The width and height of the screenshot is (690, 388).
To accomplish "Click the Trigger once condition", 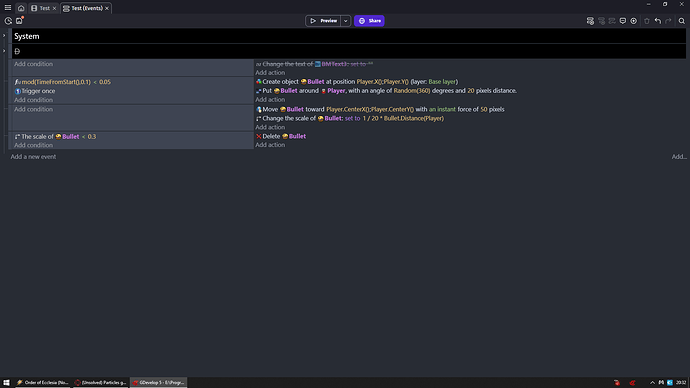I will click(35, 91).
